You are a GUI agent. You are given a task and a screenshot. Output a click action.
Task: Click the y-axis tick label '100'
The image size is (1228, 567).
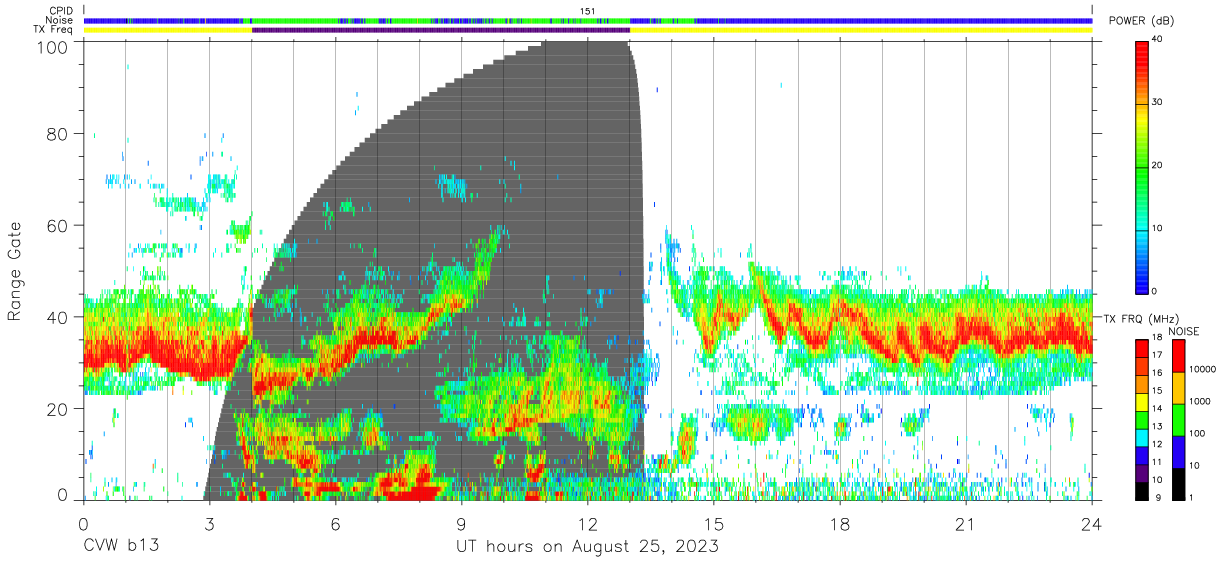[x=54, y=46]
